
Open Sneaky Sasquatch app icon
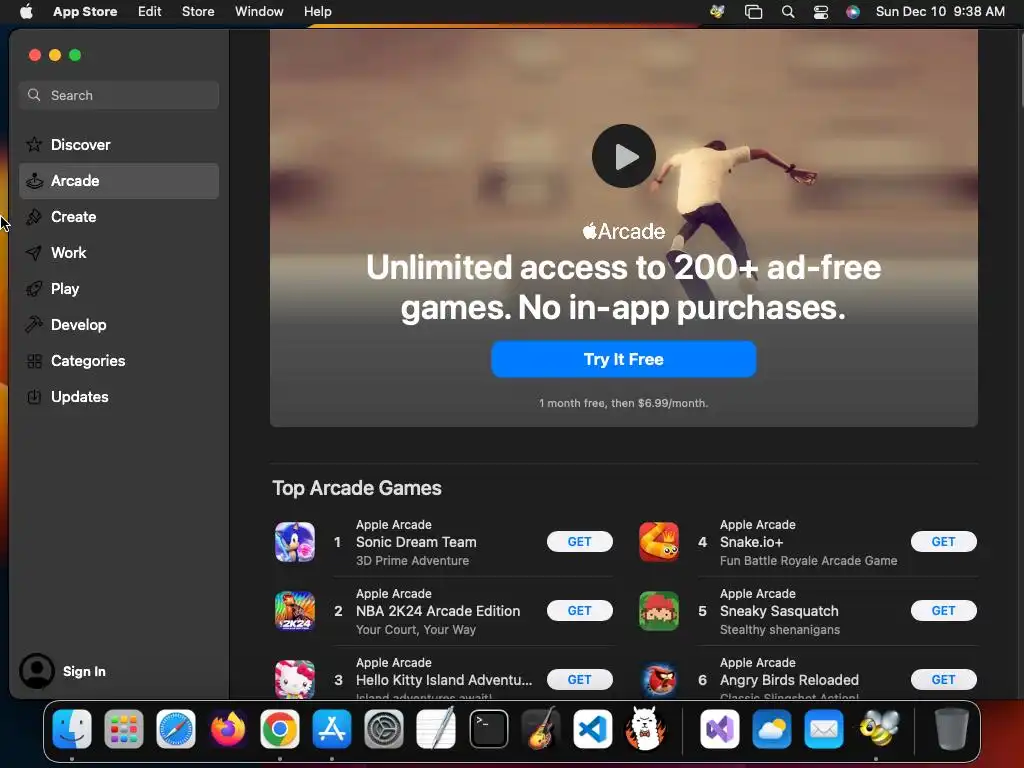click(659, 611)
